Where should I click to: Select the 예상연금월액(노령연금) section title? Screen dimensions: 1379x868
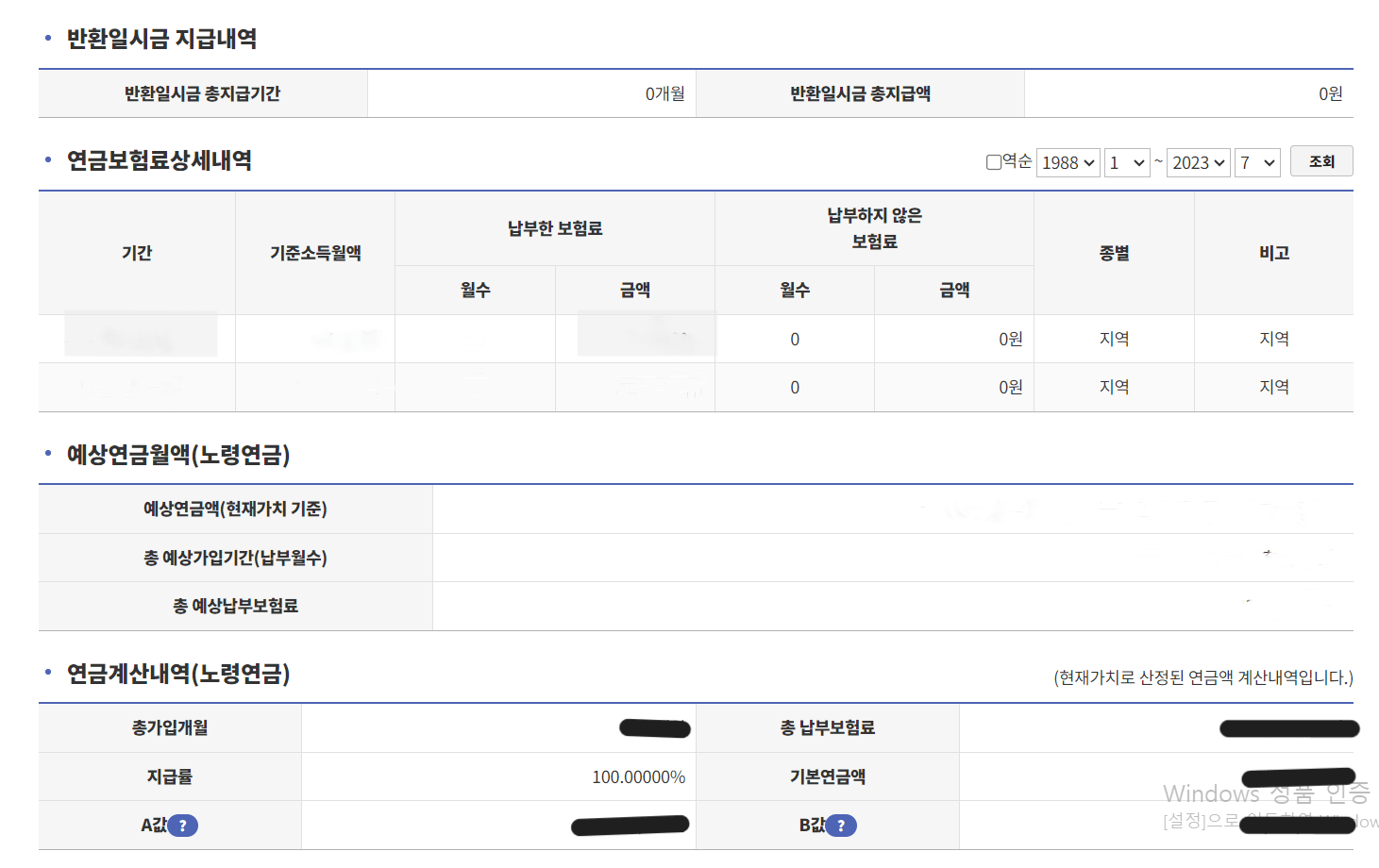pyautogui.click(x=177, y=456)
